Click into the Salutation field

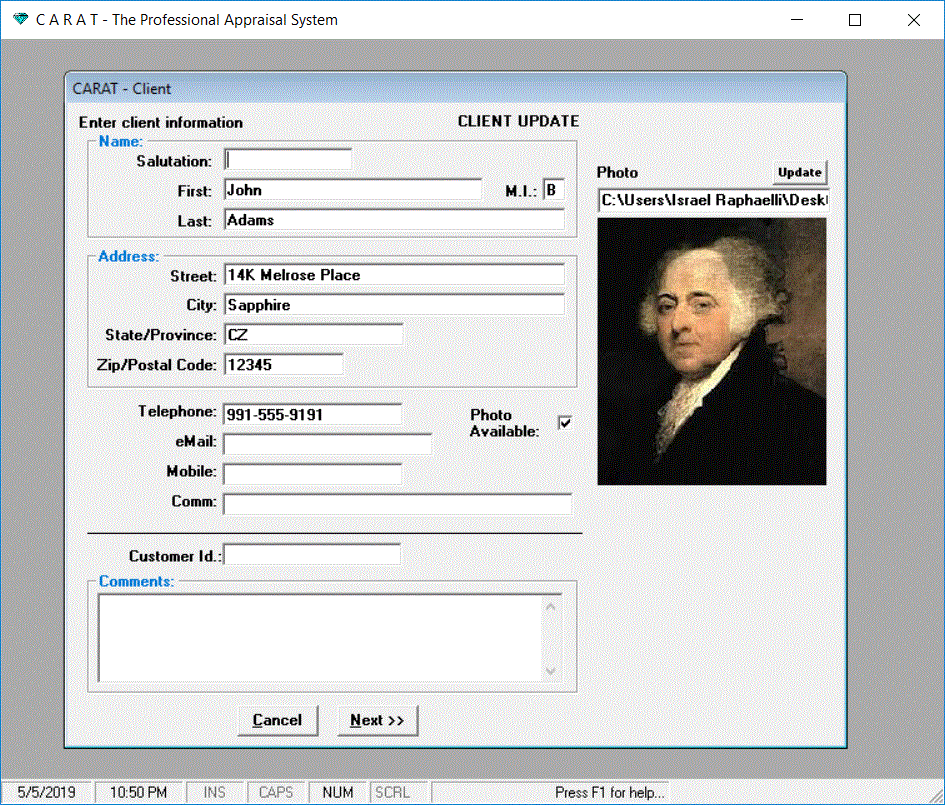pyautogui.click(x=288, y=160)
